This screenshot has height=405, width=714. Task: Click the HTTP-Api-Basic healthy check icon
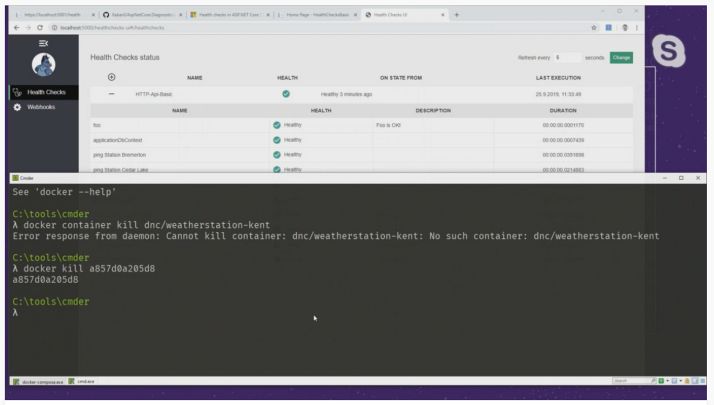pyautogui.click(x=286, y=94)
